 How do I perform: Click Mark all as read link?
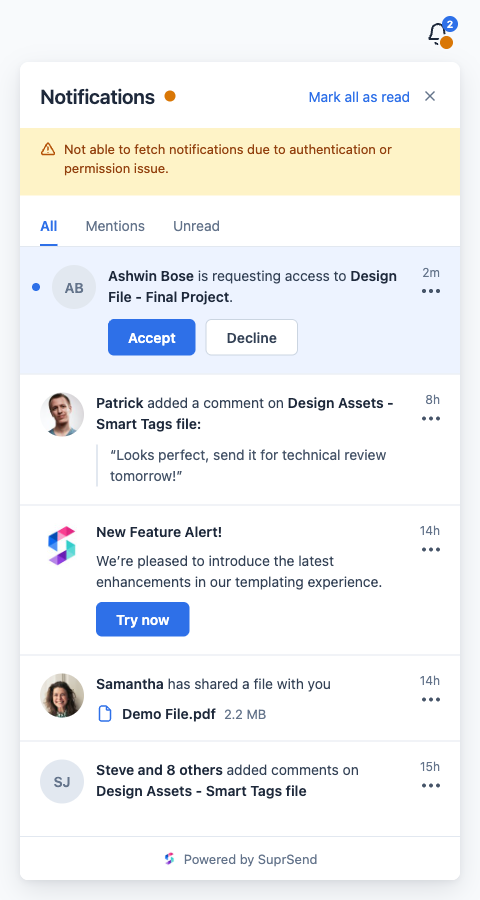coord(359,97)
